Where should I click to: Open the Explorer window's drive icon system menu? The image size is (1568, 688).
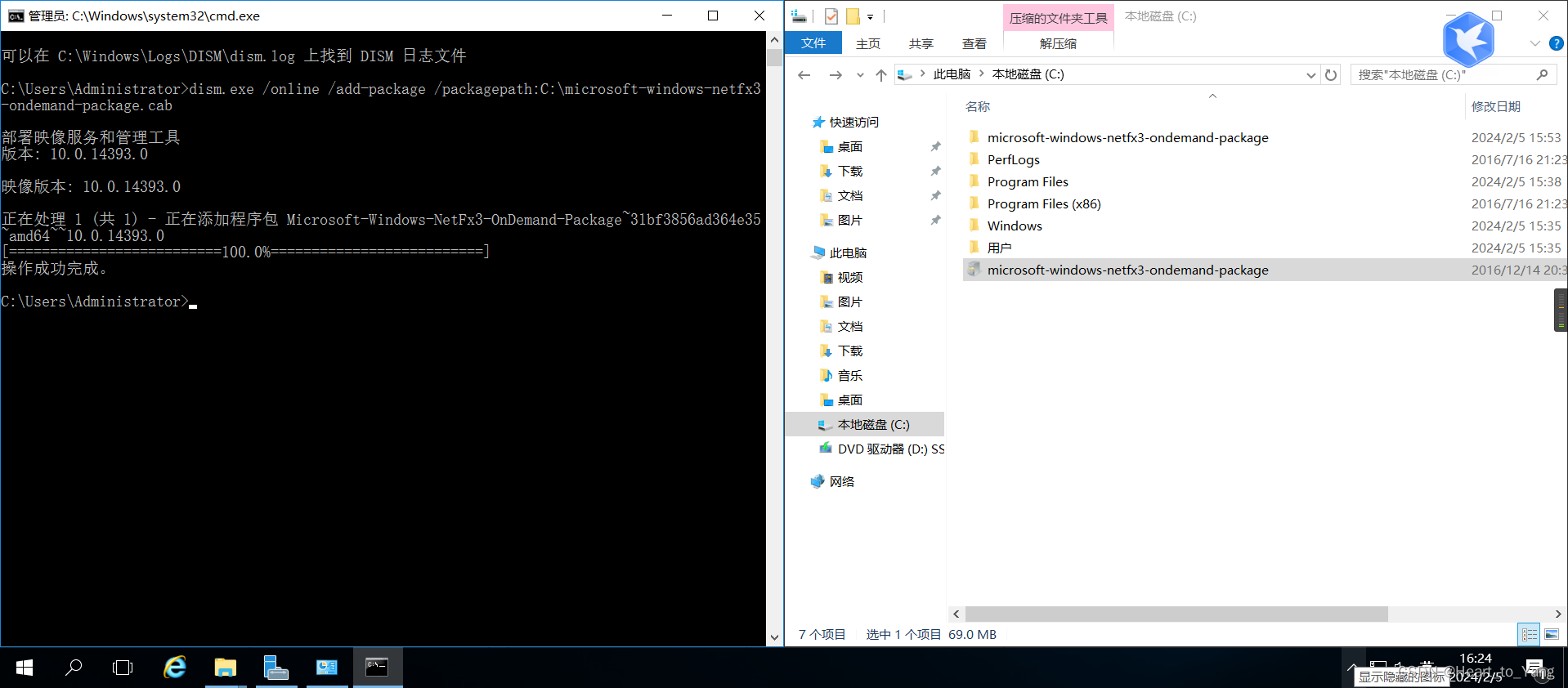[x=800, y=16]
